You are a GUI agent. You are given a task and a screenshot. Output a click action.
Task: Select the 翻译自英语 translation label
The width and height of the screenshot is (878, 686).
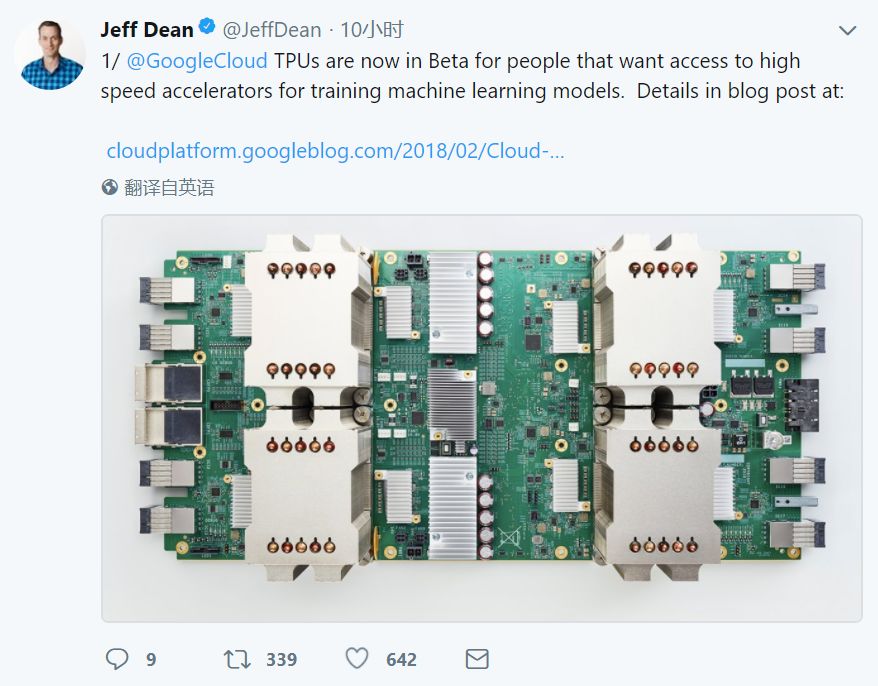pyautogui.click(x=169, y=187)
